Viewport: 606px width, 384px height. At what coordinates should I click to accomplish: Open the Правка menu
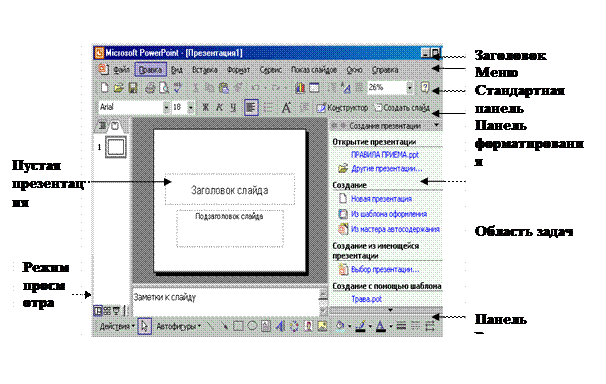coord(151,70)
